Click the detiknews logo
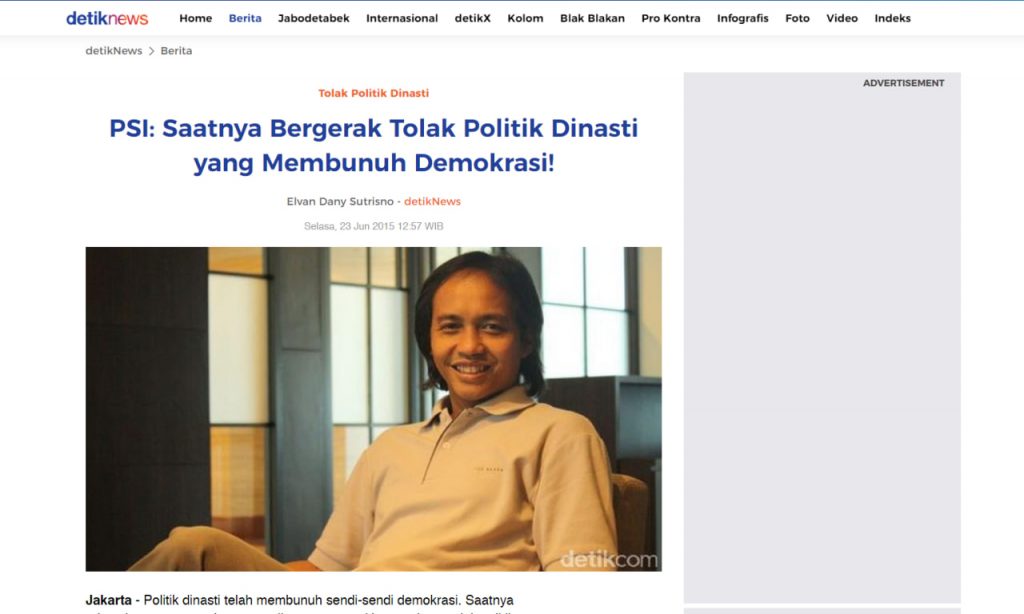Image resolution: width=1024 pixels, height=614 pixels. point(107,18)
